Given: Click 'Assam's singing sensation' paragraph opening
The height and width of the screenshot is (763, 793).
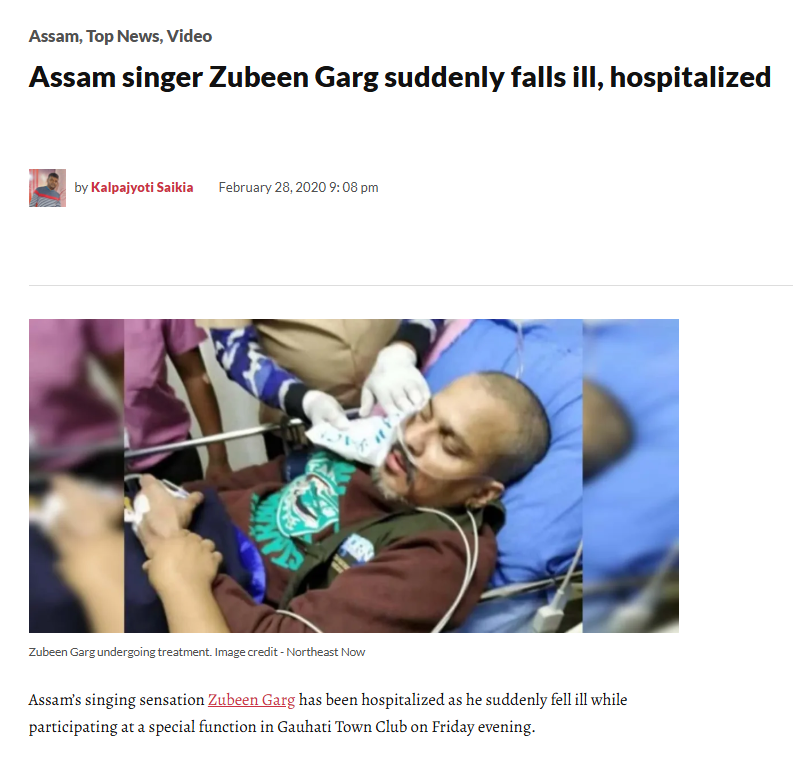Looking at the screenshot, I should (x=116, y=700).
